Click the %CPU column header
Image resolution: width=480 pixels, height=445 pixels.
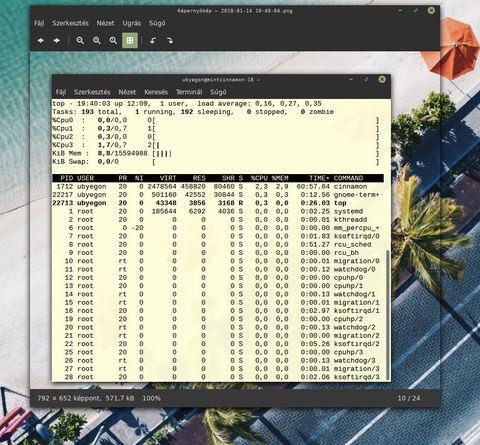click(x=259, y=178)
